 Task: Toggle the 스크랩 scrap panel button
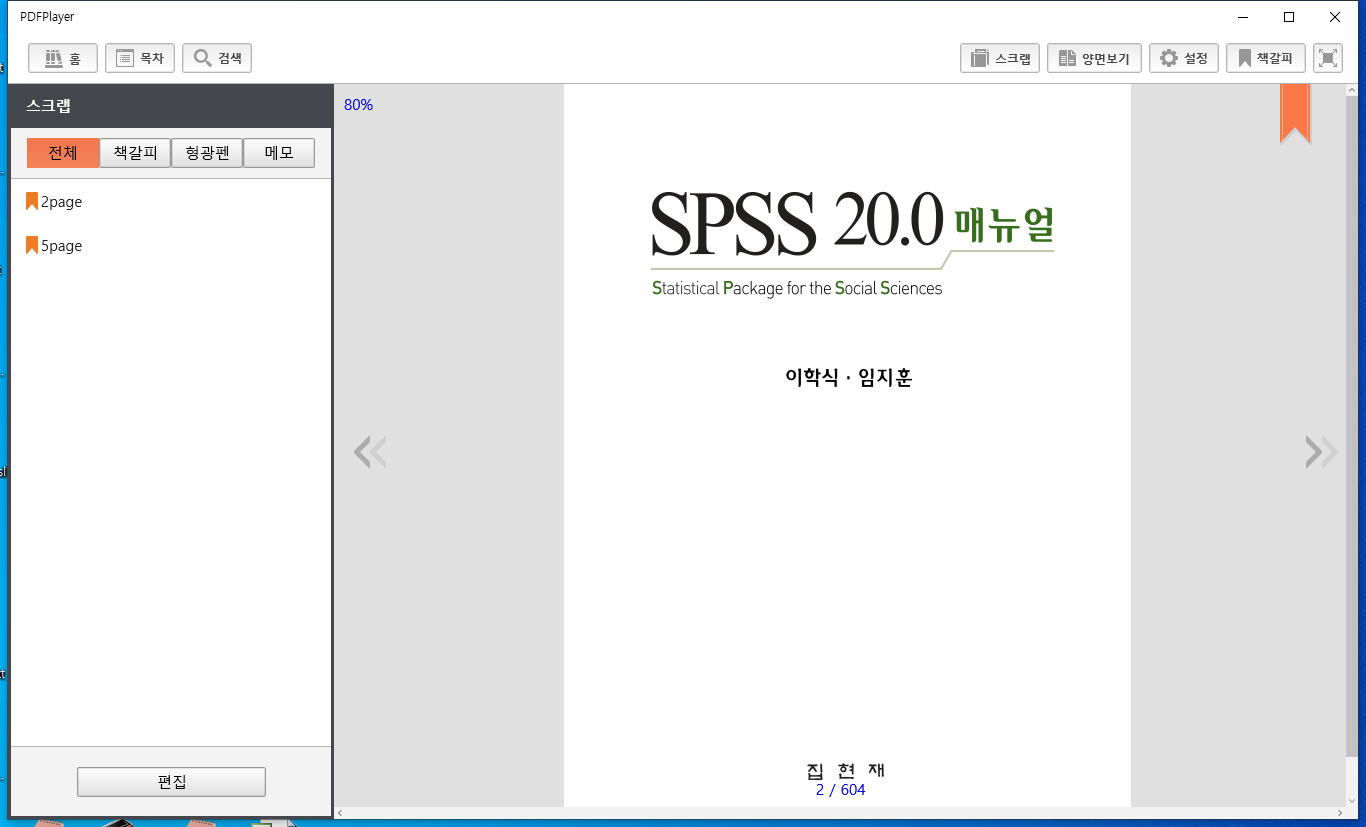(1000, 58)
